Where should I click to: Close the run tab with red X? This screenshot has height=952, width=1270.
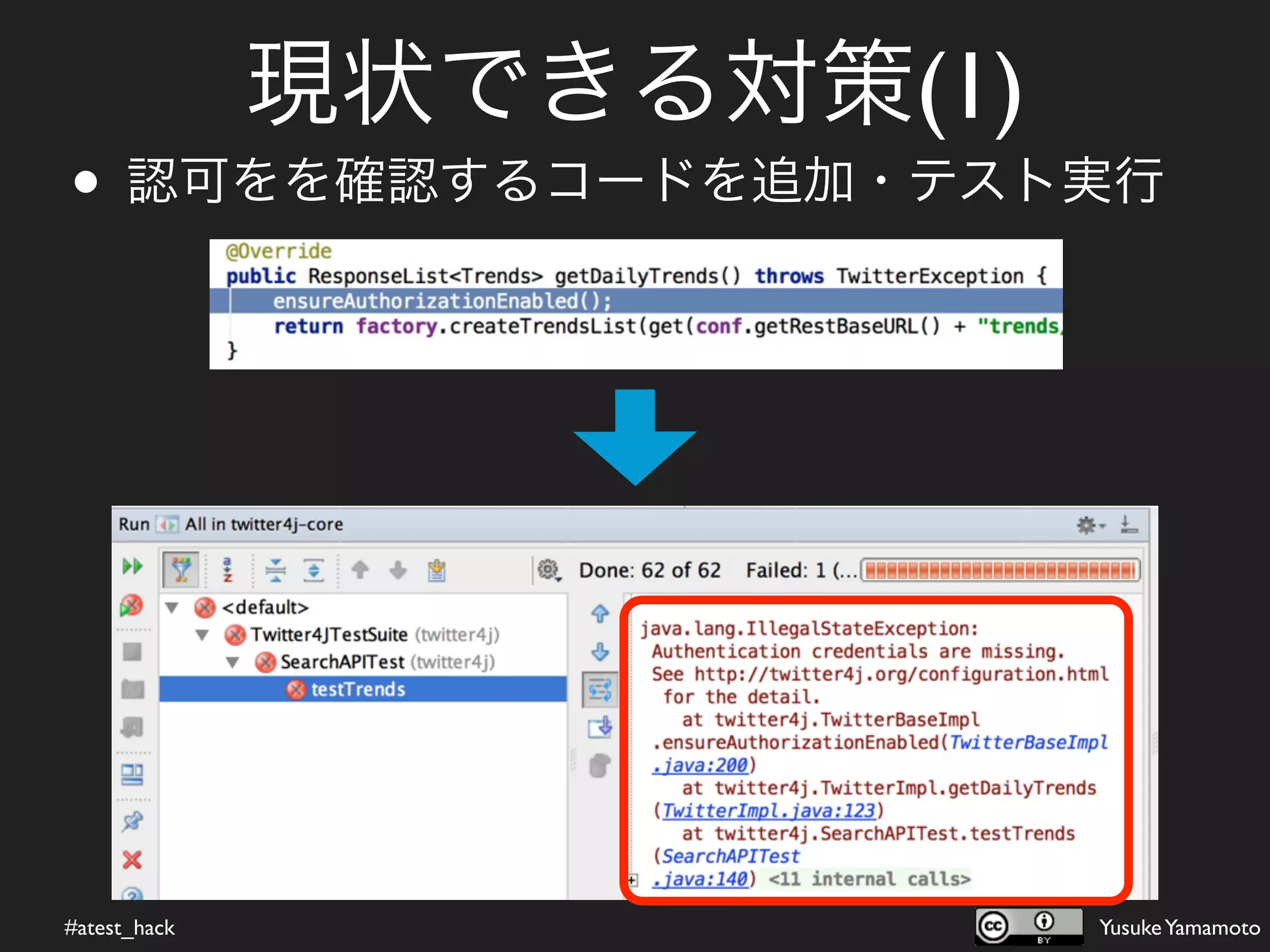tap(132, 860)
